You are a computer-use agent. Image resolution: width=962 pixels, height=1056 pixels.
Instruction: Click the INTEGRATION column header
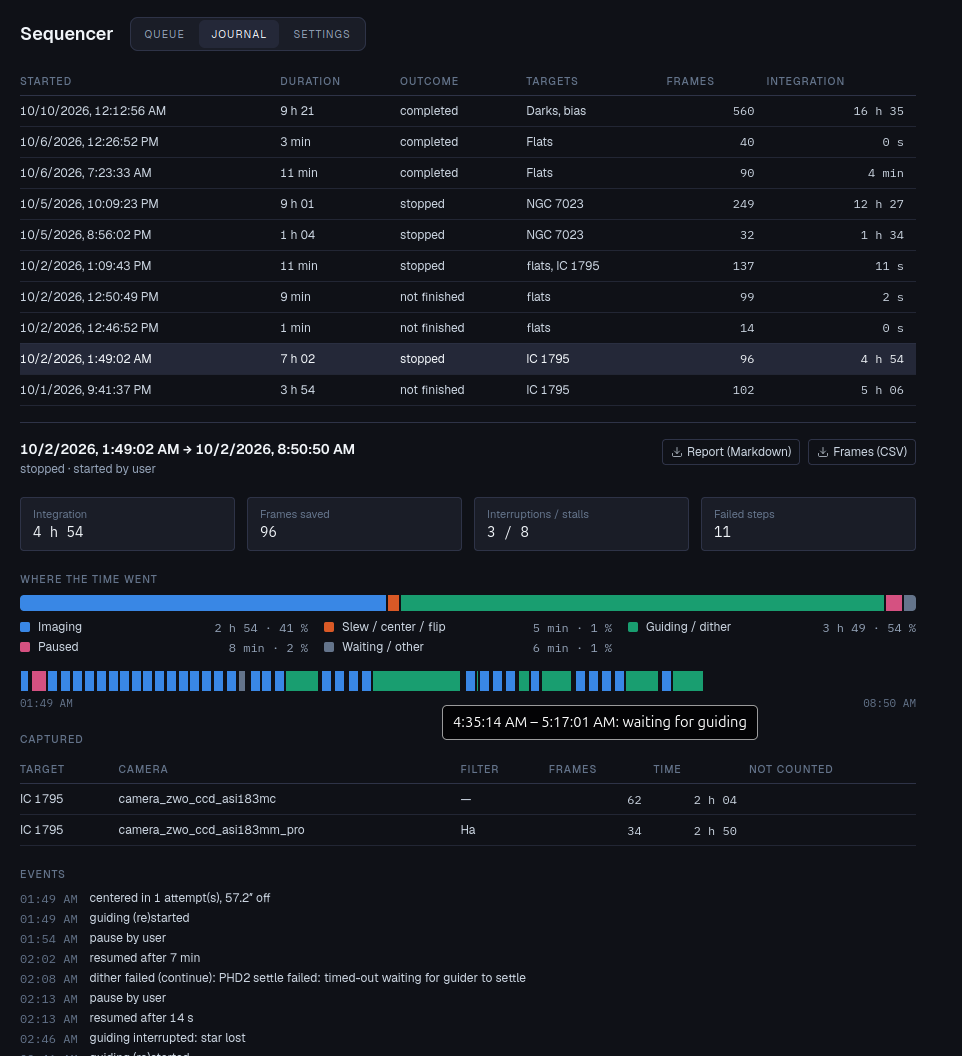(805, 81)
